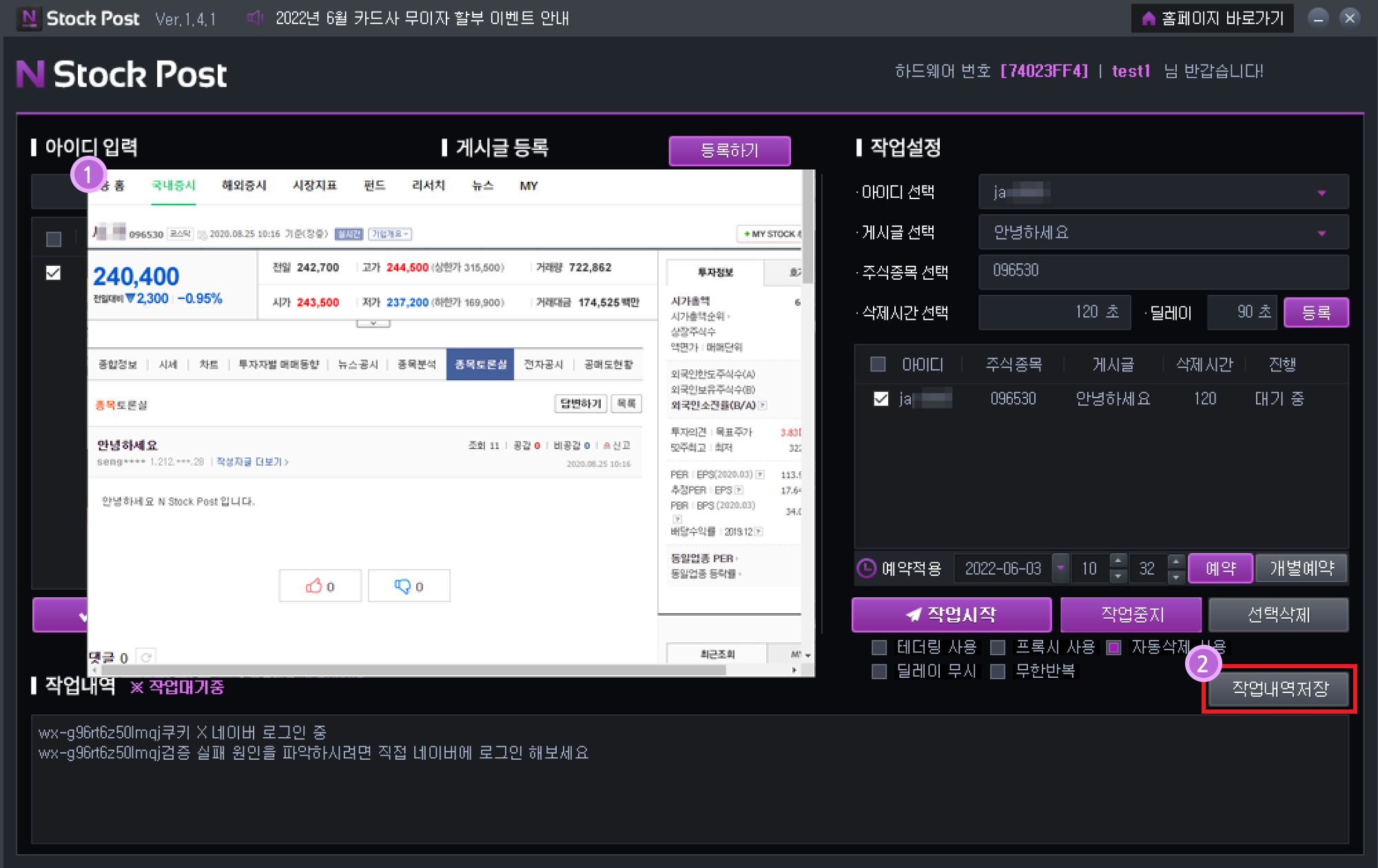This screenshot has width=1378, height=868.
Task: Click the large N Stock Post header logo
Action: pyautogui.click(x=122, y=74)
